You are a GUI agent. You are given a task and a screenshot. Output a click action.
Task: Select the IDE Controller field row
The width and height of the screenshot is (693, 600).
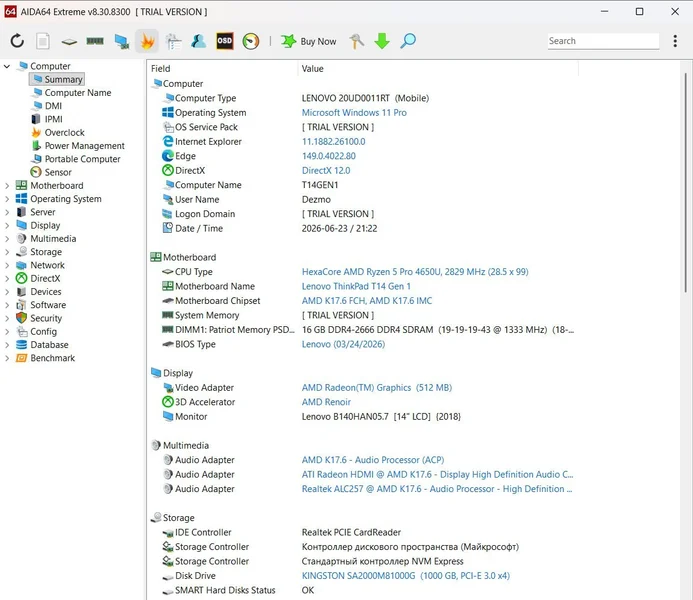pyautogui.click(x=364, y=532)
